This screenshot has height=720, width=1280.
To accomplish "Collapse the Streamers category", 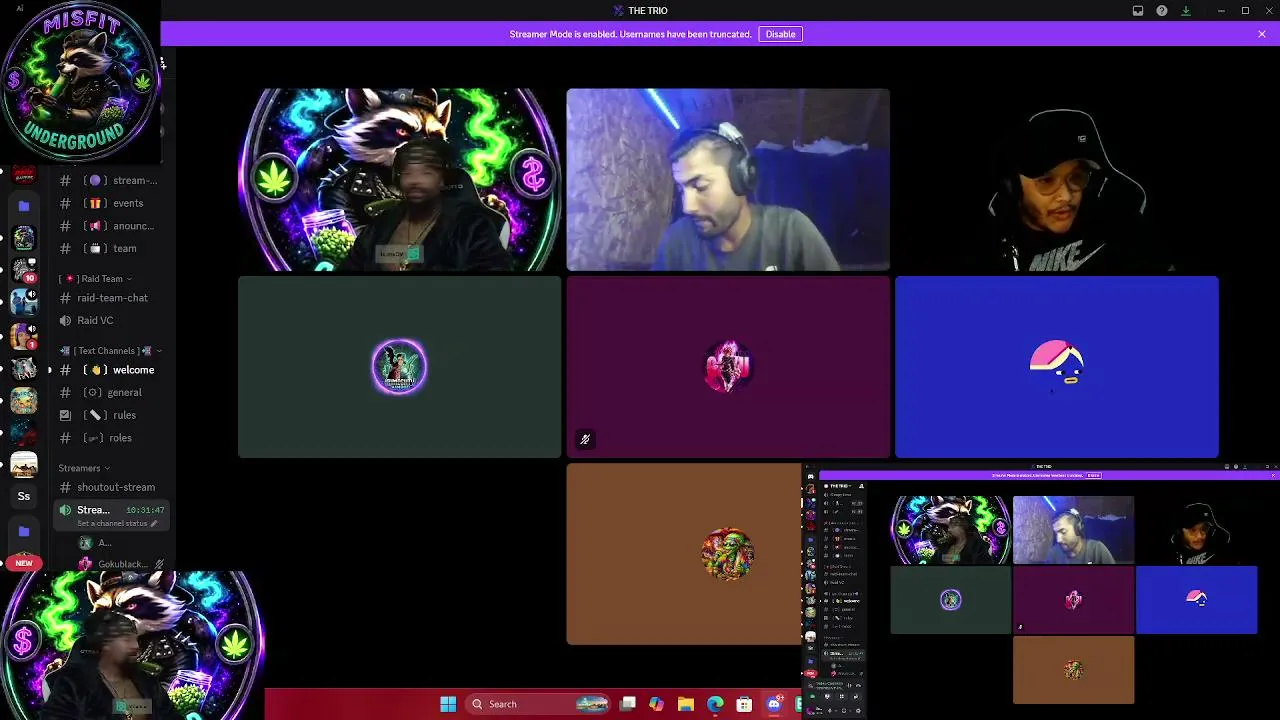I will coord(84,468).
